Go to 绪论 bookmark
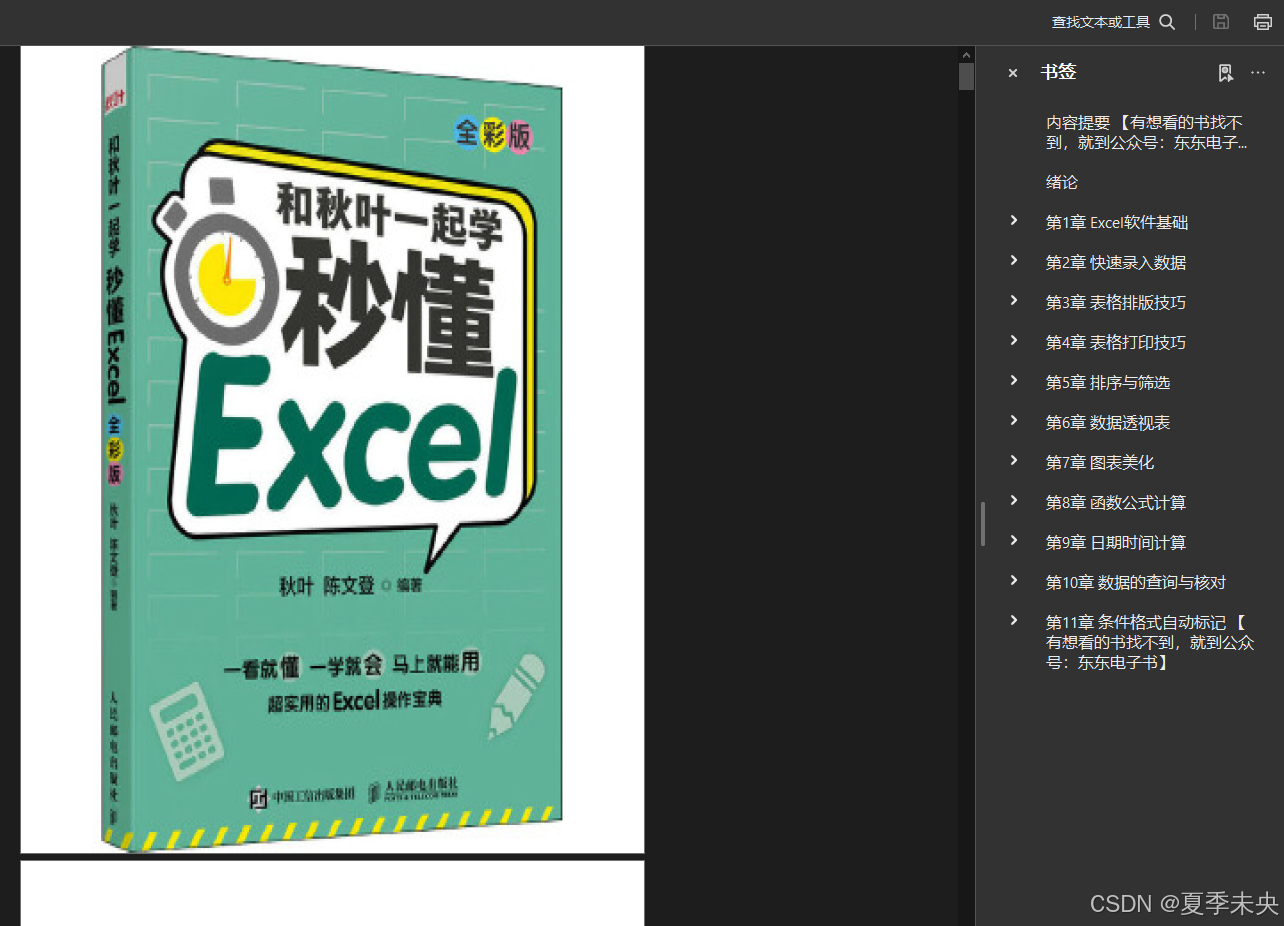 tap(1062, 182)
